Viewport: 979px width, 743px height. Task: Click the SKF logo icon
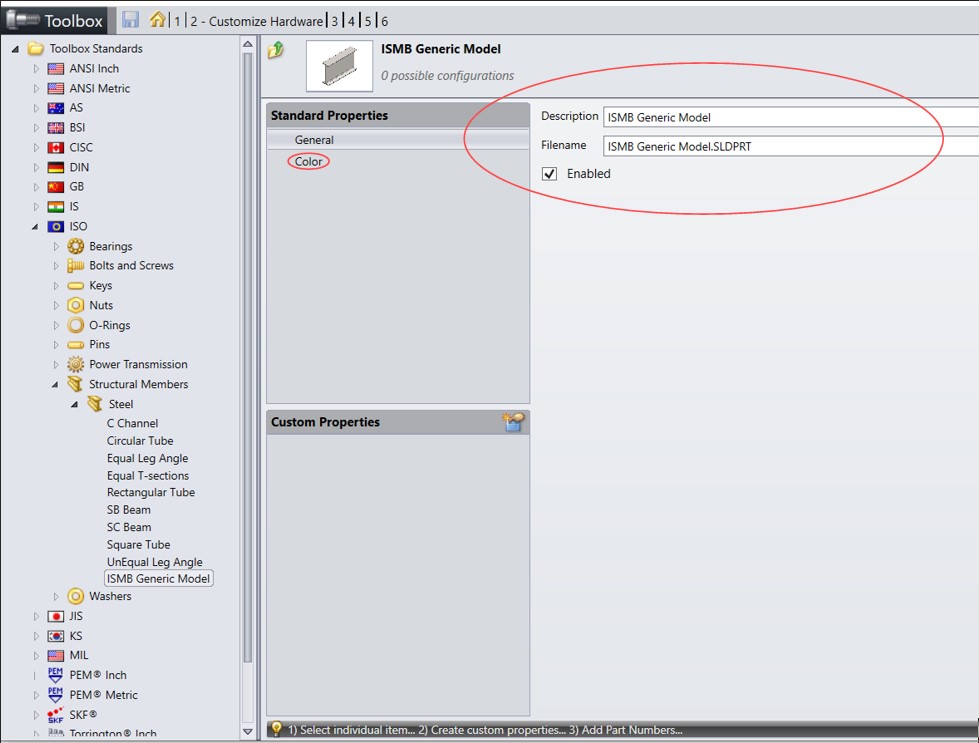[x=56, y=715]
